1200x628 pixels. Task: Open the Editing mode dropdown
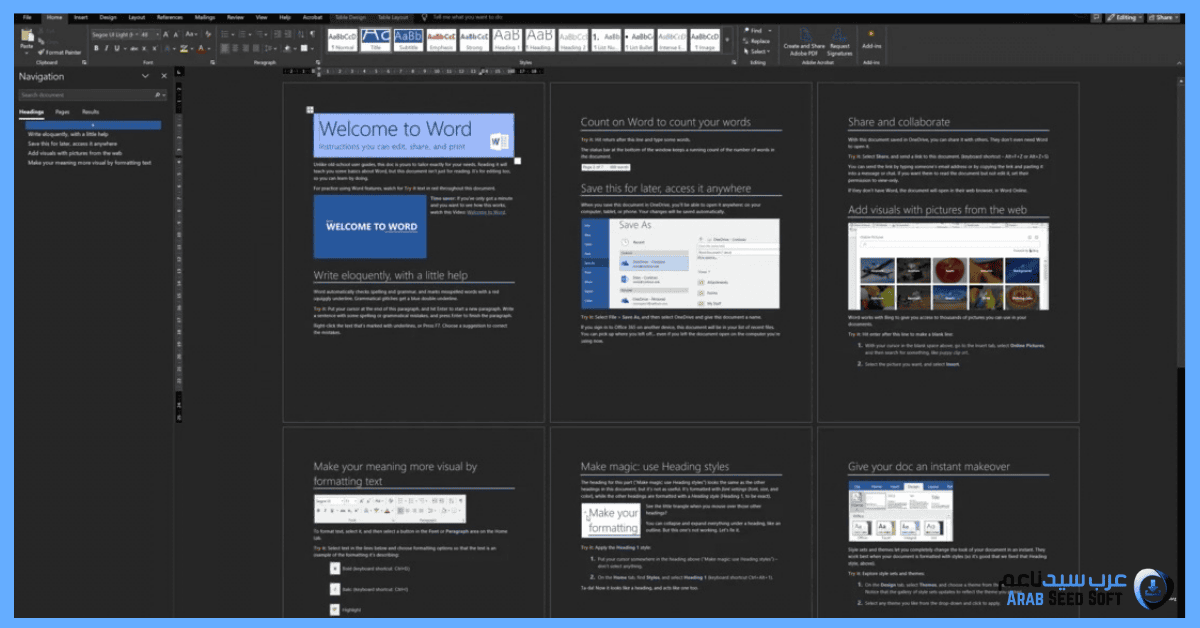coord(1124,17)
